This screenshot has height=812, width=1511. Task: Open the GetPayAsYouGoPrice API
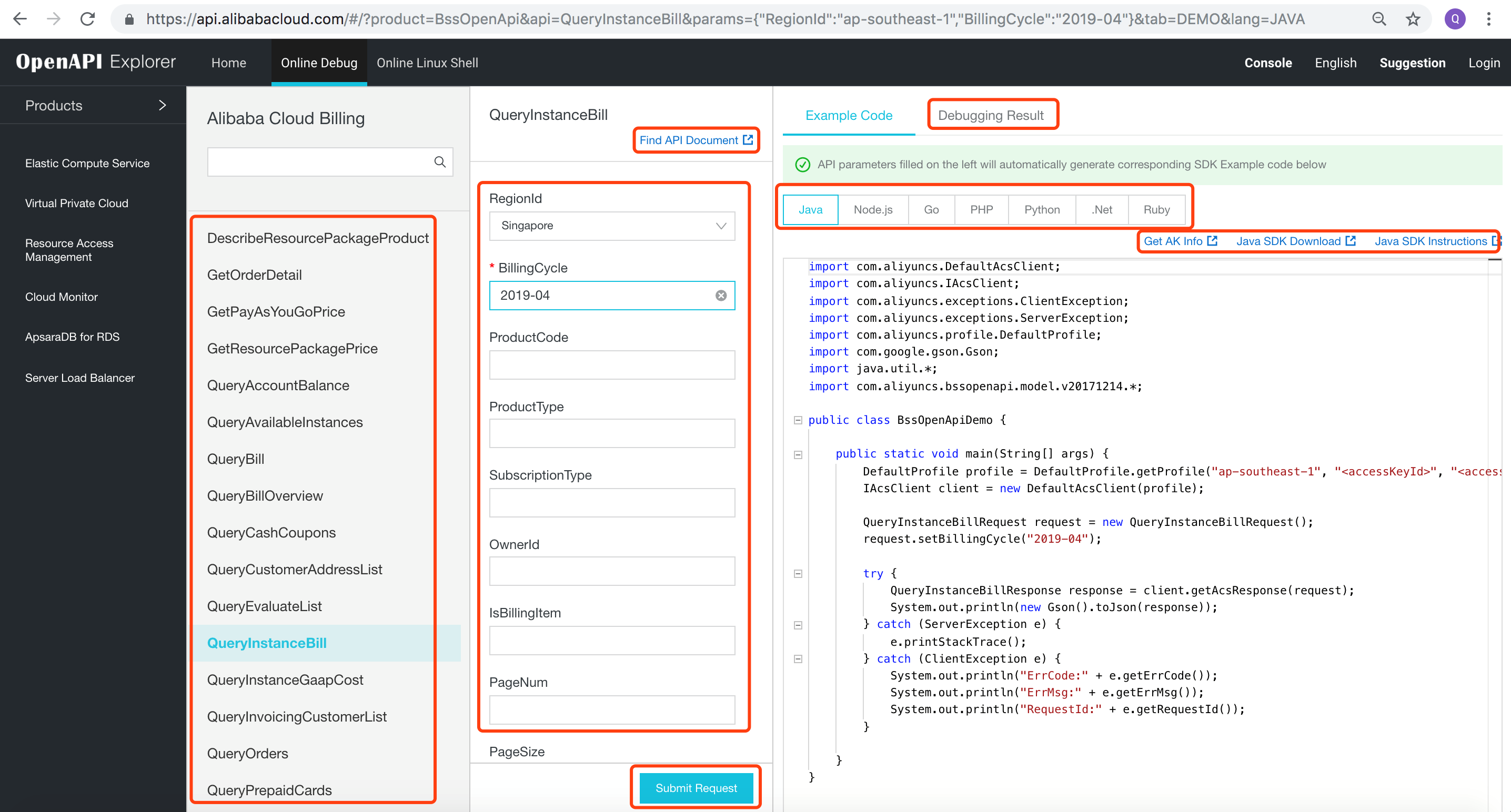tap(276, 312)
